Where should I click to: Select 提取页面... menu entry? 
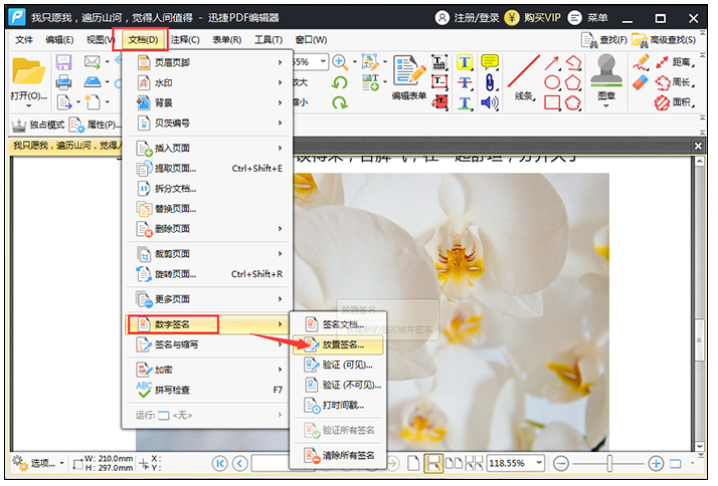coord(207,169)
